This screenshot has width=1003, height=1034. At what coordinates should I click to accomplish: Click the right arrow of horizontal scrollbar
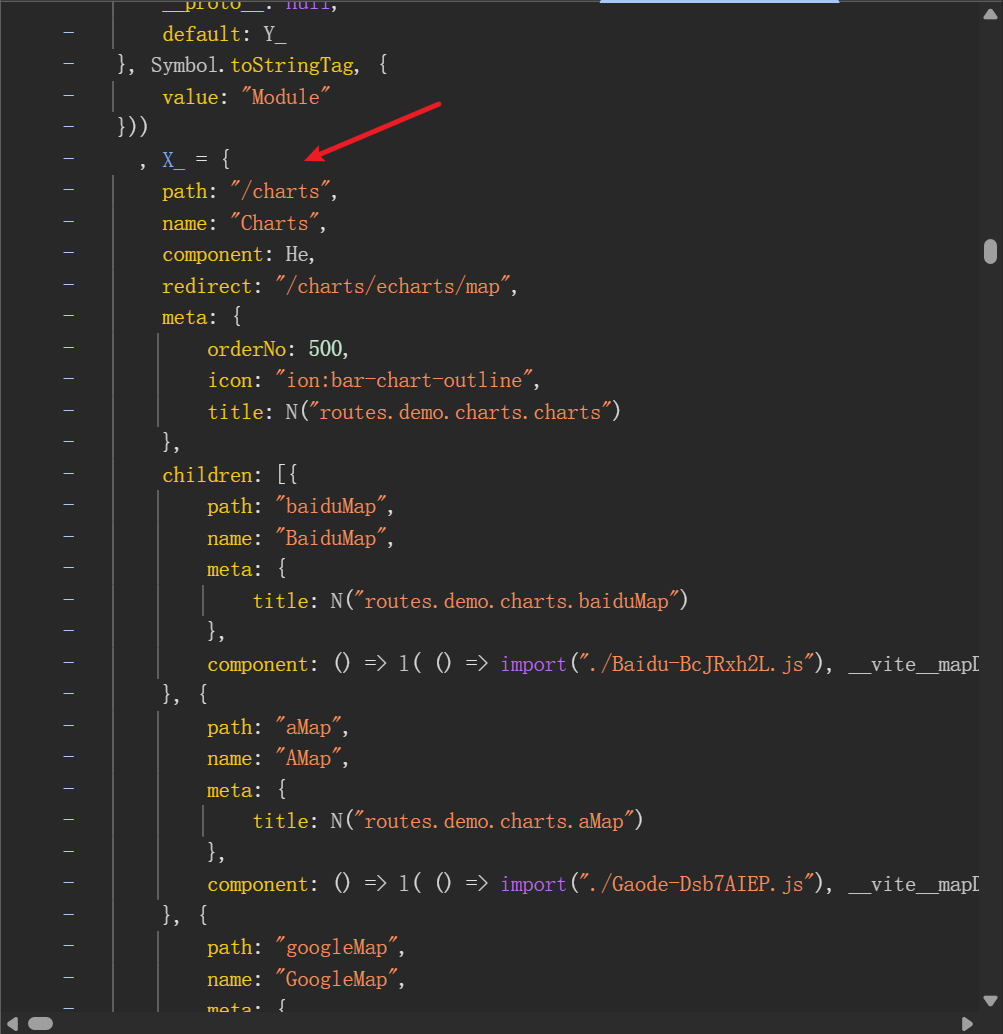point(967,1023)
